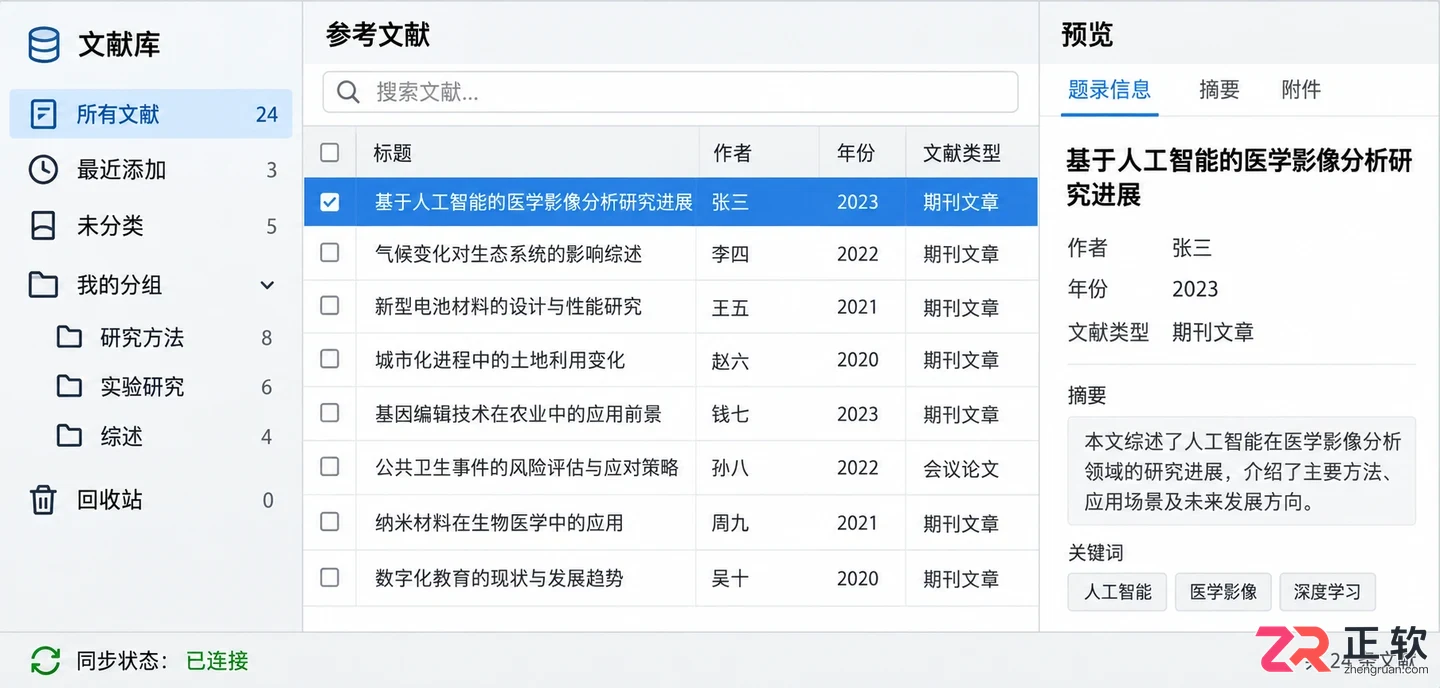Screen dimensions: 1440x688
Task: Check the 纳米材料在生物医学中的应用 row checkbox
Action: point(330,522)
